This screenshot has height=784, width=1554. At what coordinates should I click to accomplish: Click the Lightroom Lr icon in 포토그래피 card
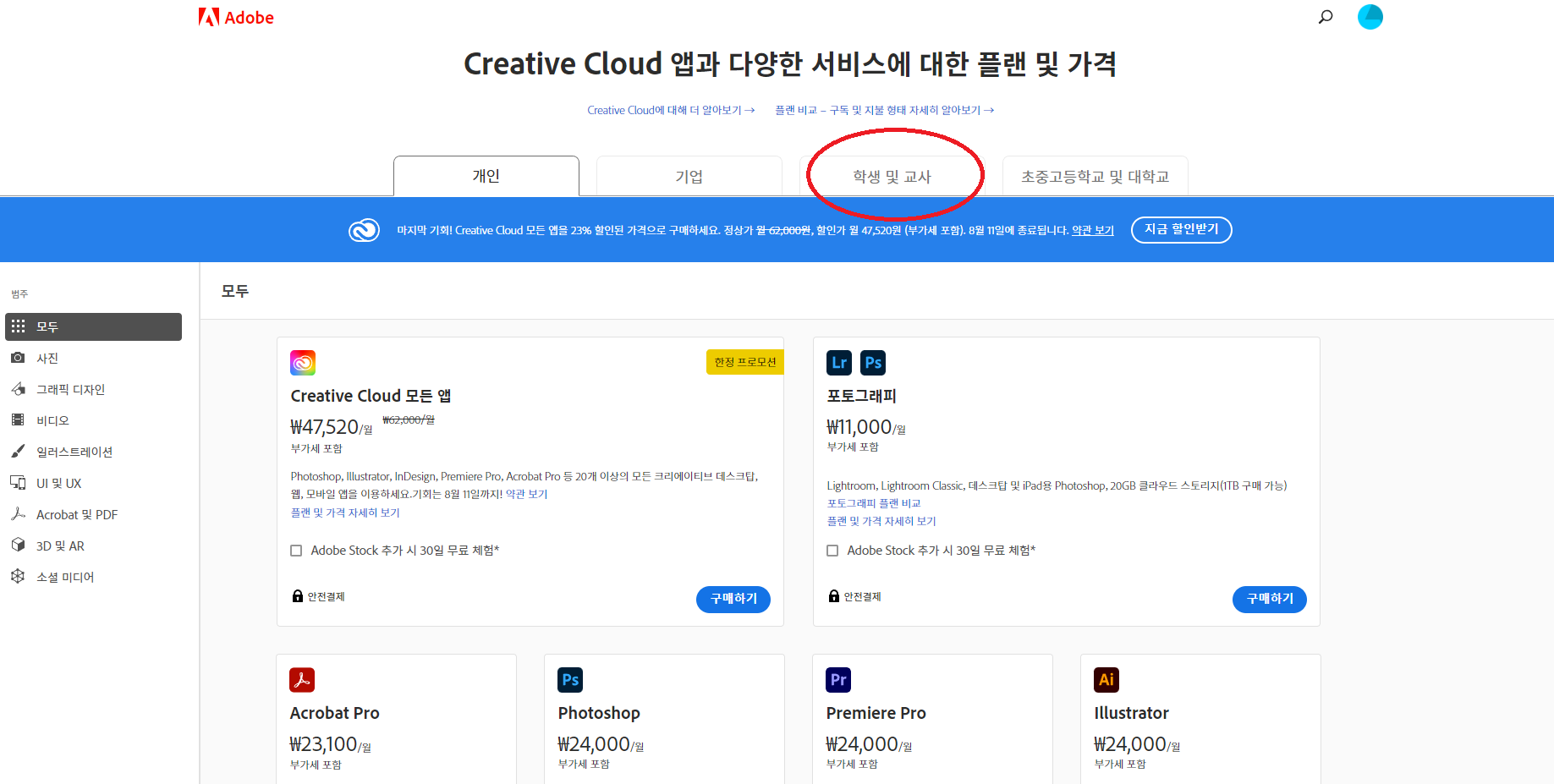(839, 363)
